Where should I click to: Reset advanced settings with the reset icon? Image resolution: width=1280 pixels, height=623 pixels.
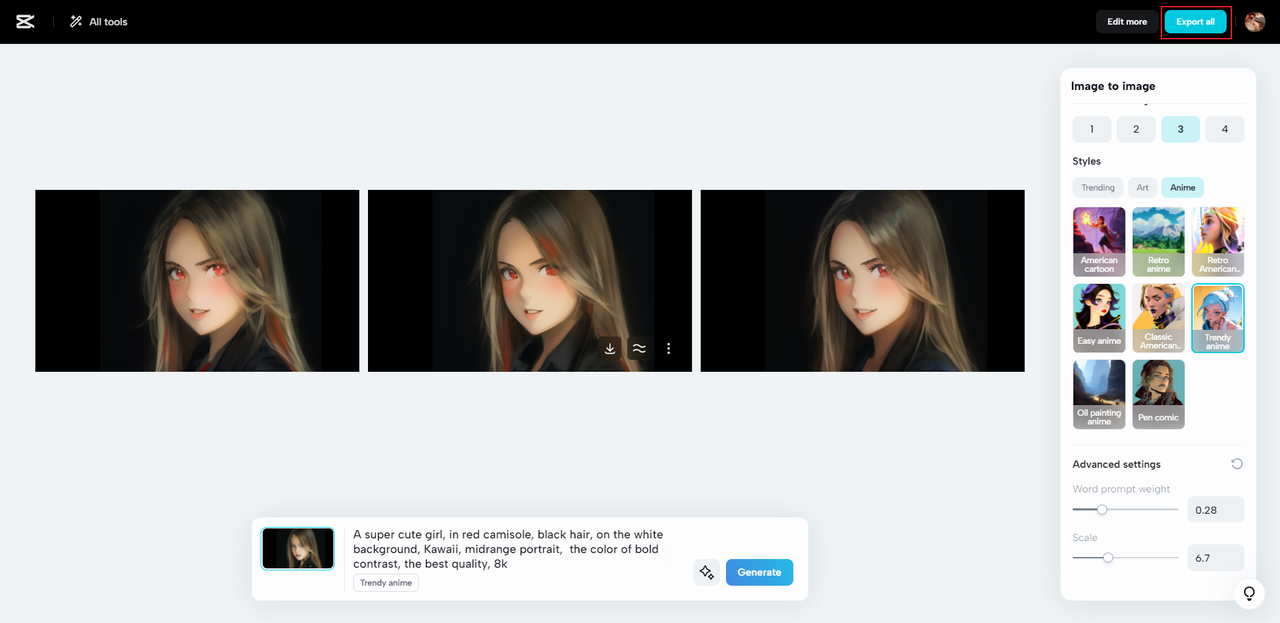tap(1237, 464)
